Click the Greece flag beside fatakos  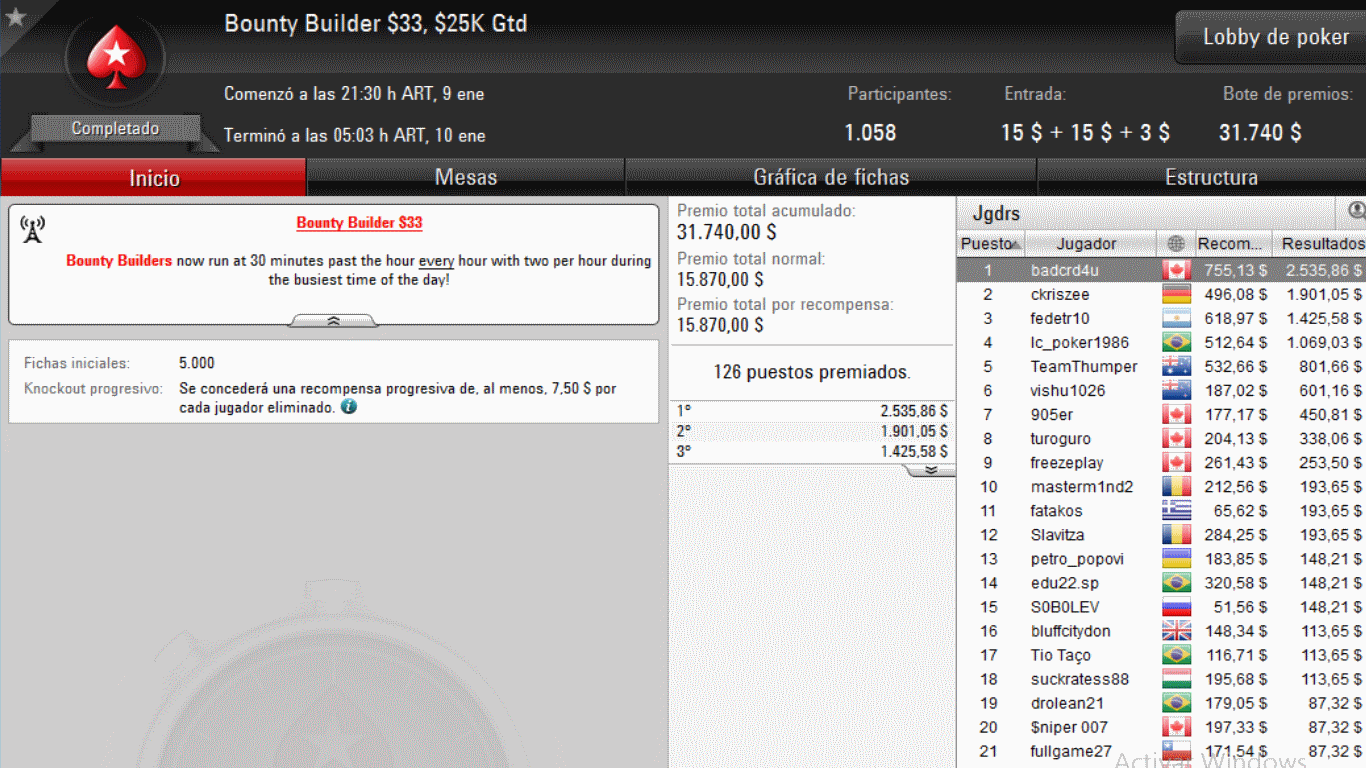(1176, 510)
